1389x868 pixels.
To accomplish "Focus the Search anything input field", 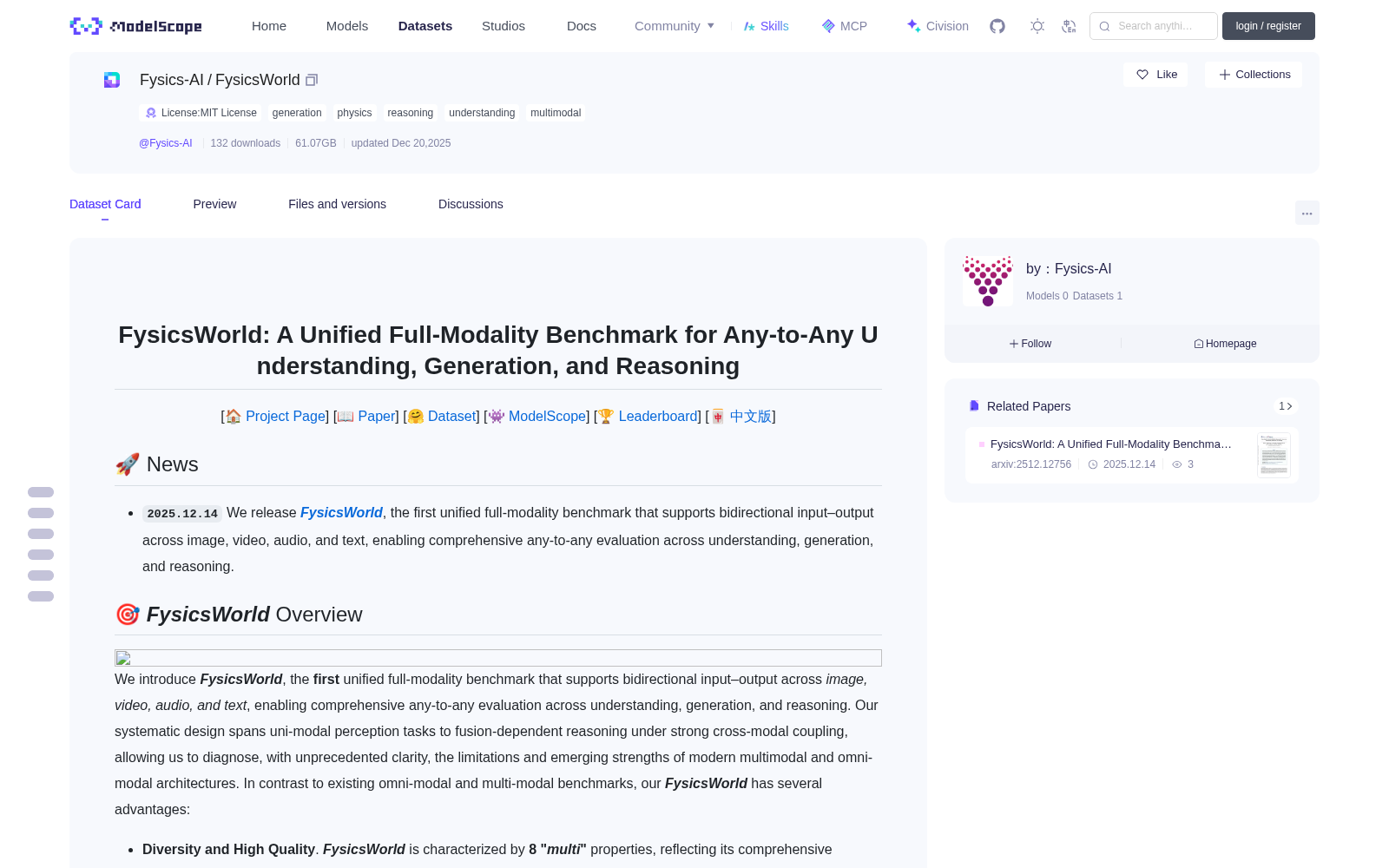I will pos(1154,26).
